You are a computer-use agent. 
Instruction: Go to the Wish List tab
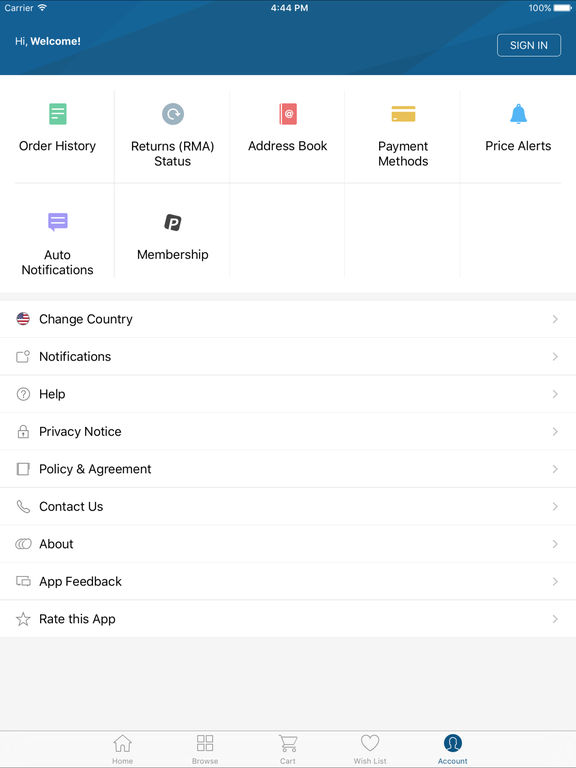[370, 749]
